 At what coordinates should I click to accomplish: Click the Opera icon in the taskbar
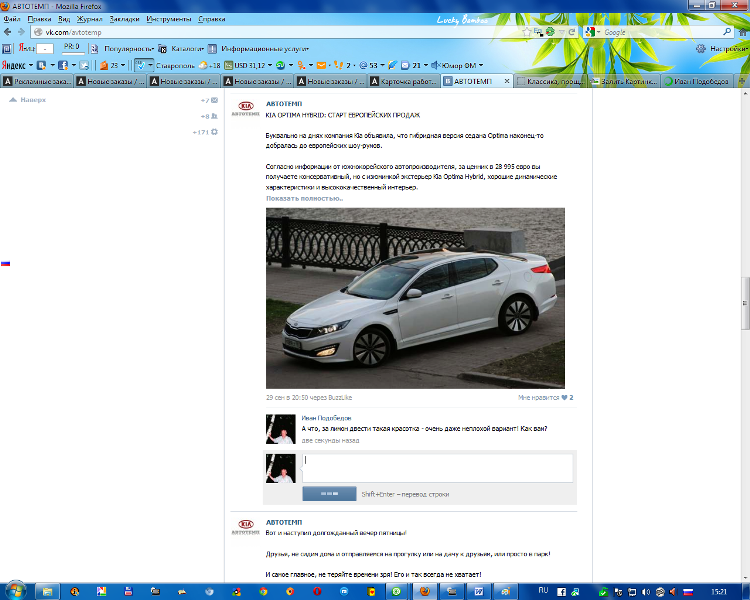tap(317, 591)
